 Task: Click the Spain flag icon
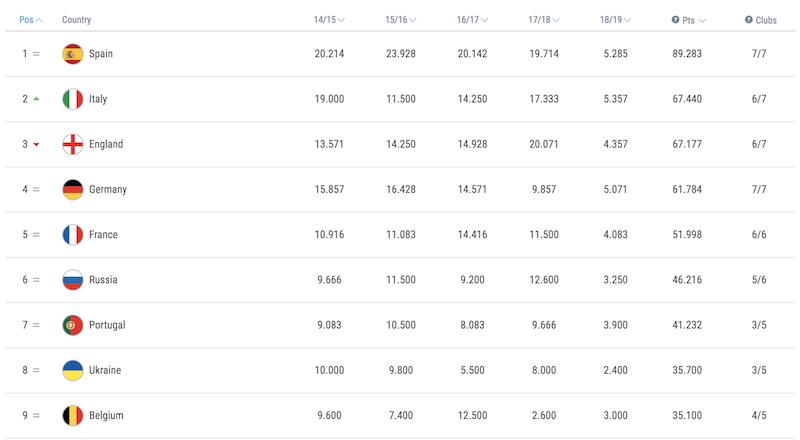(72, 54)
